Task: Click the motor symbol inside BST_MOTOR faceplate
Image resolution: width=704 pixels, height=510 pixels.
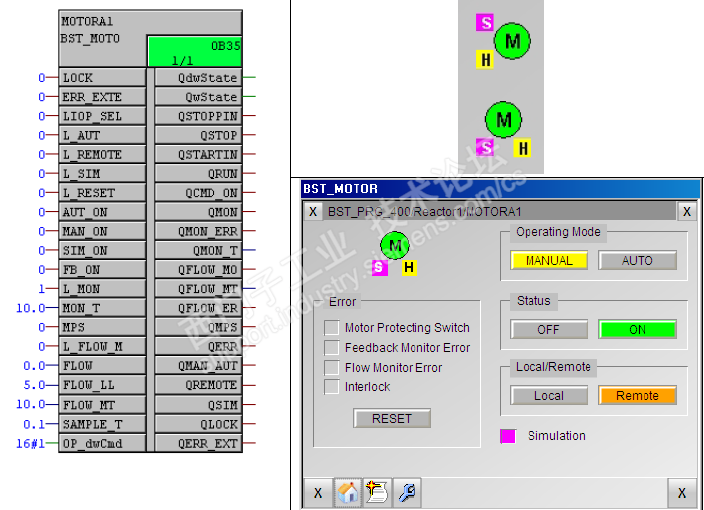Action: (x=395, y=246)
